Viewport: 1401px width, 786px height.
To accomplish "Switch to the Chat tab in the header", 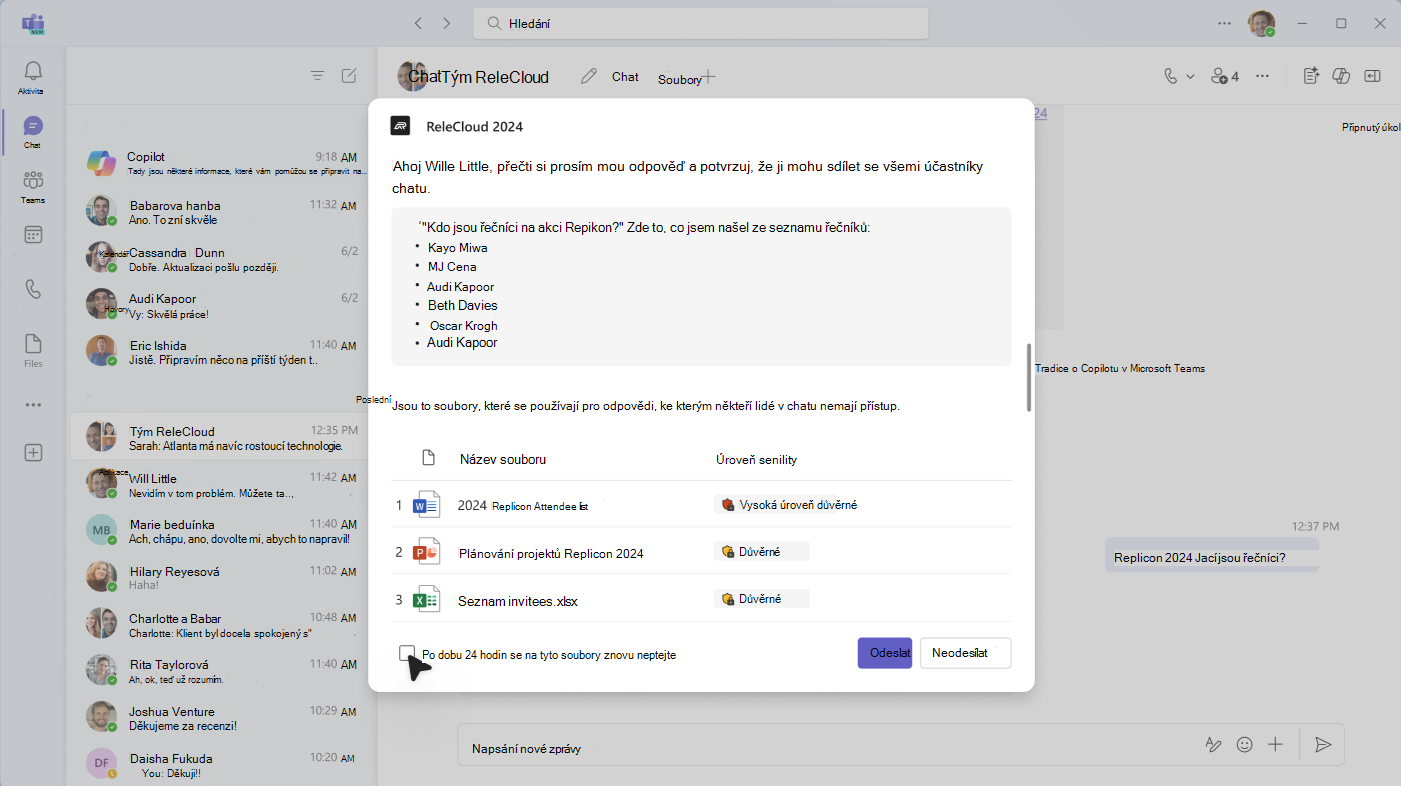I will coord(625,76).
